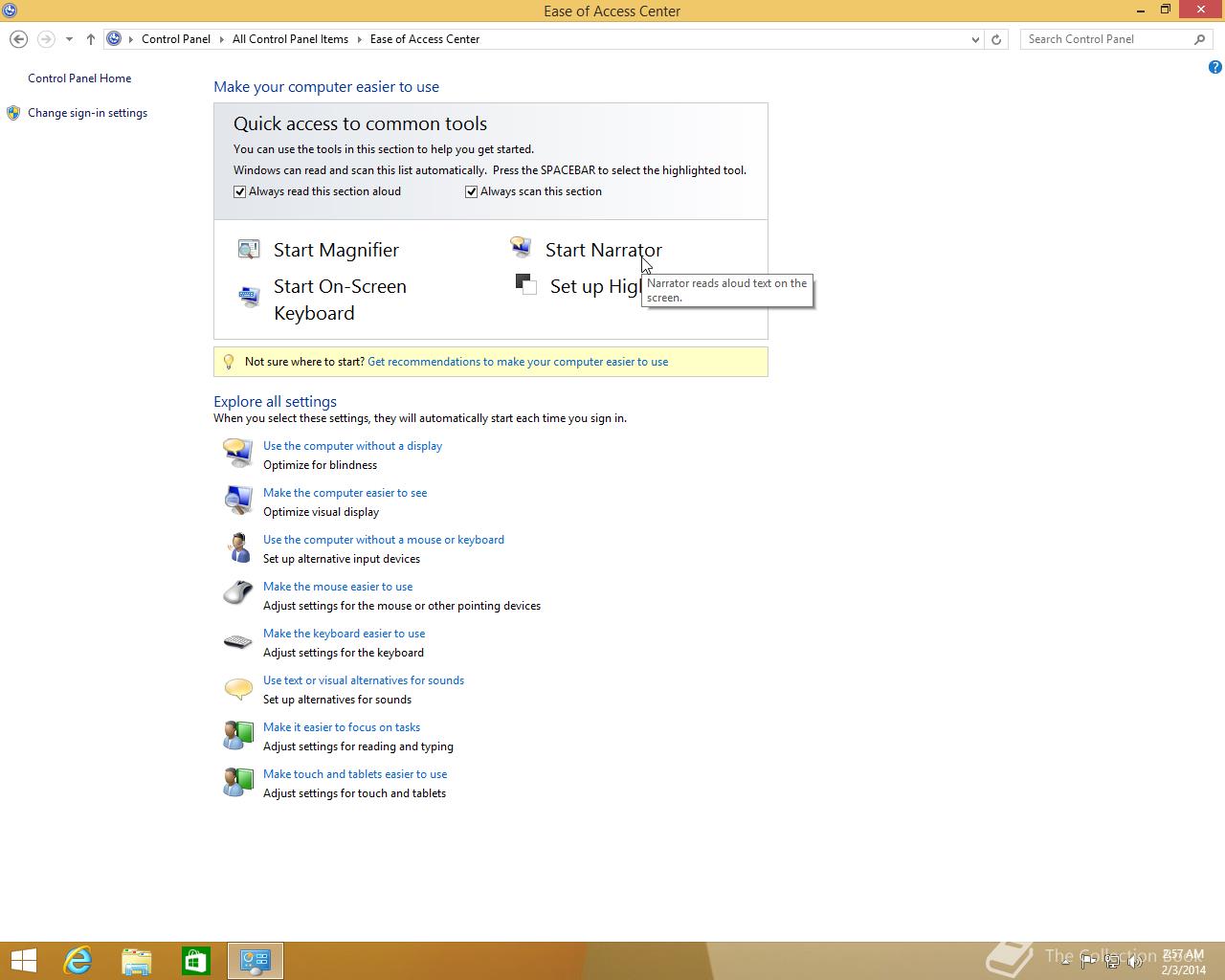Expand breadcrumb arrow after Control Panel
This screenshot has width=1225, height=980.
click(x=221, y=39)
